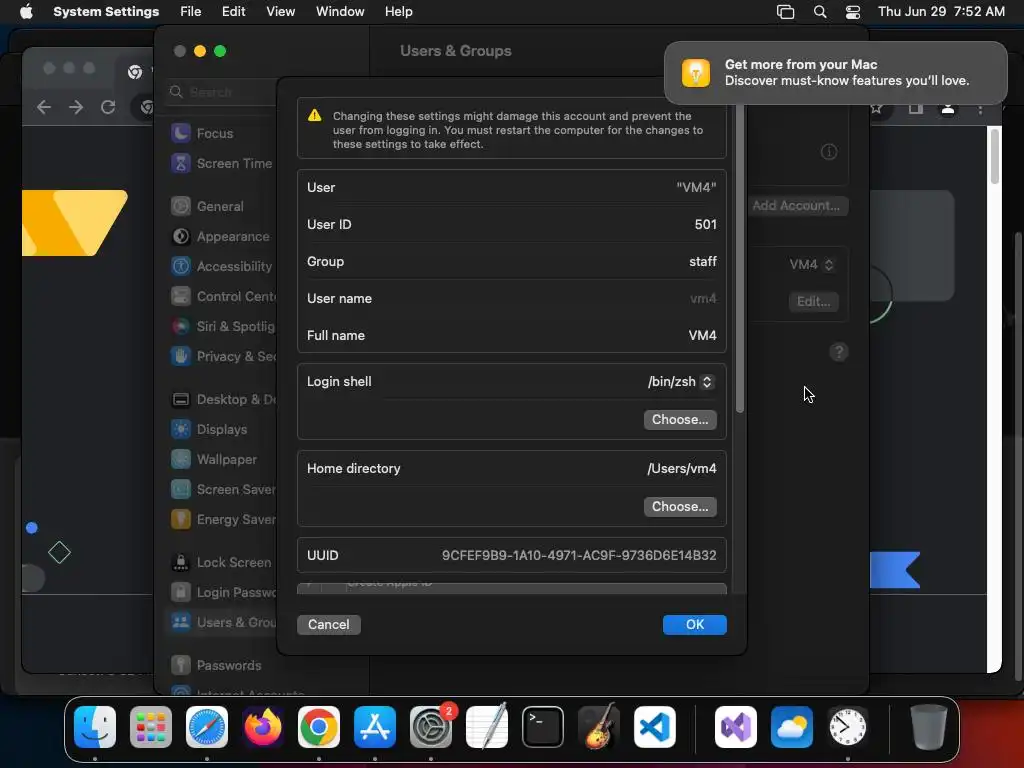Click the Chrome reload button
The image size is (1024, 768).
pyautogui.click(x=108, y=107)
